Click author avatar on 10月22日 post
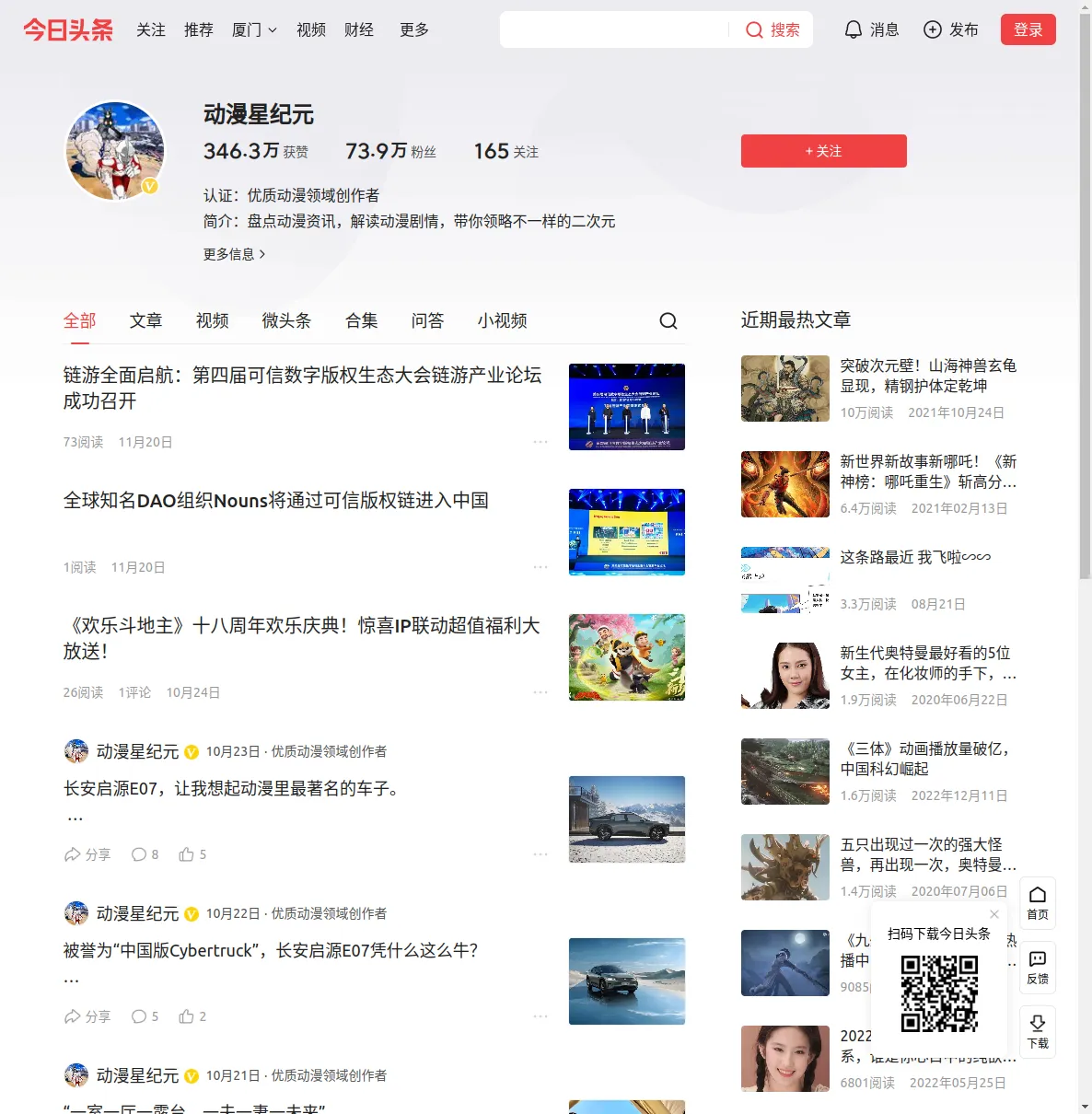This screenshot has height=1114, width=1092. (x=76, y=913)
